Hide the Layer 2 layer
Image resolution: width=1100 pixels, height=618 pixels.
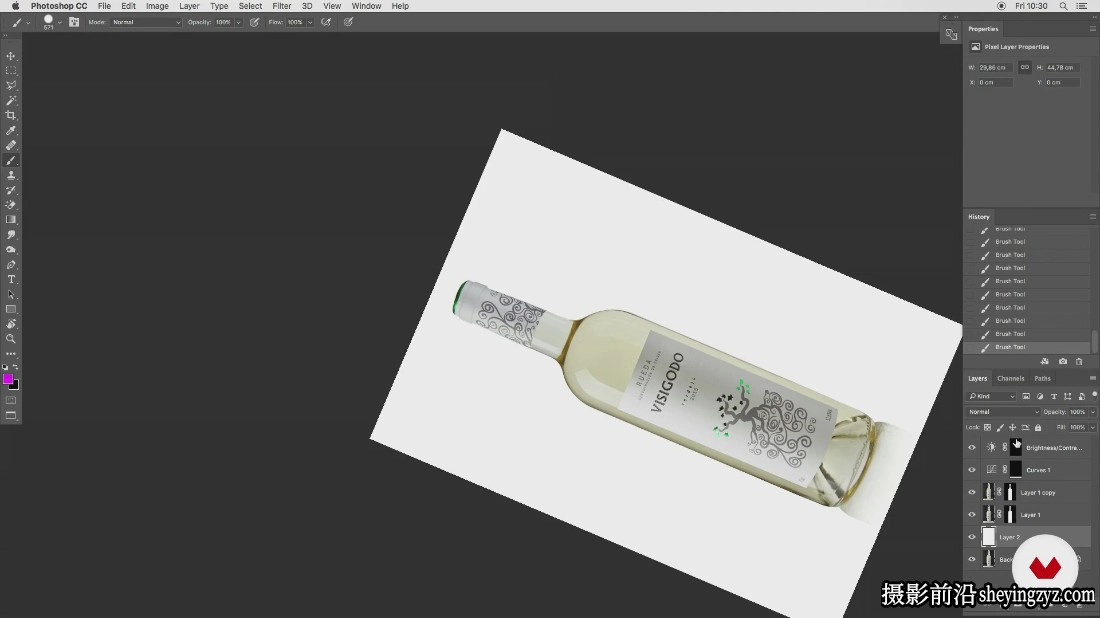coord(972,537)
